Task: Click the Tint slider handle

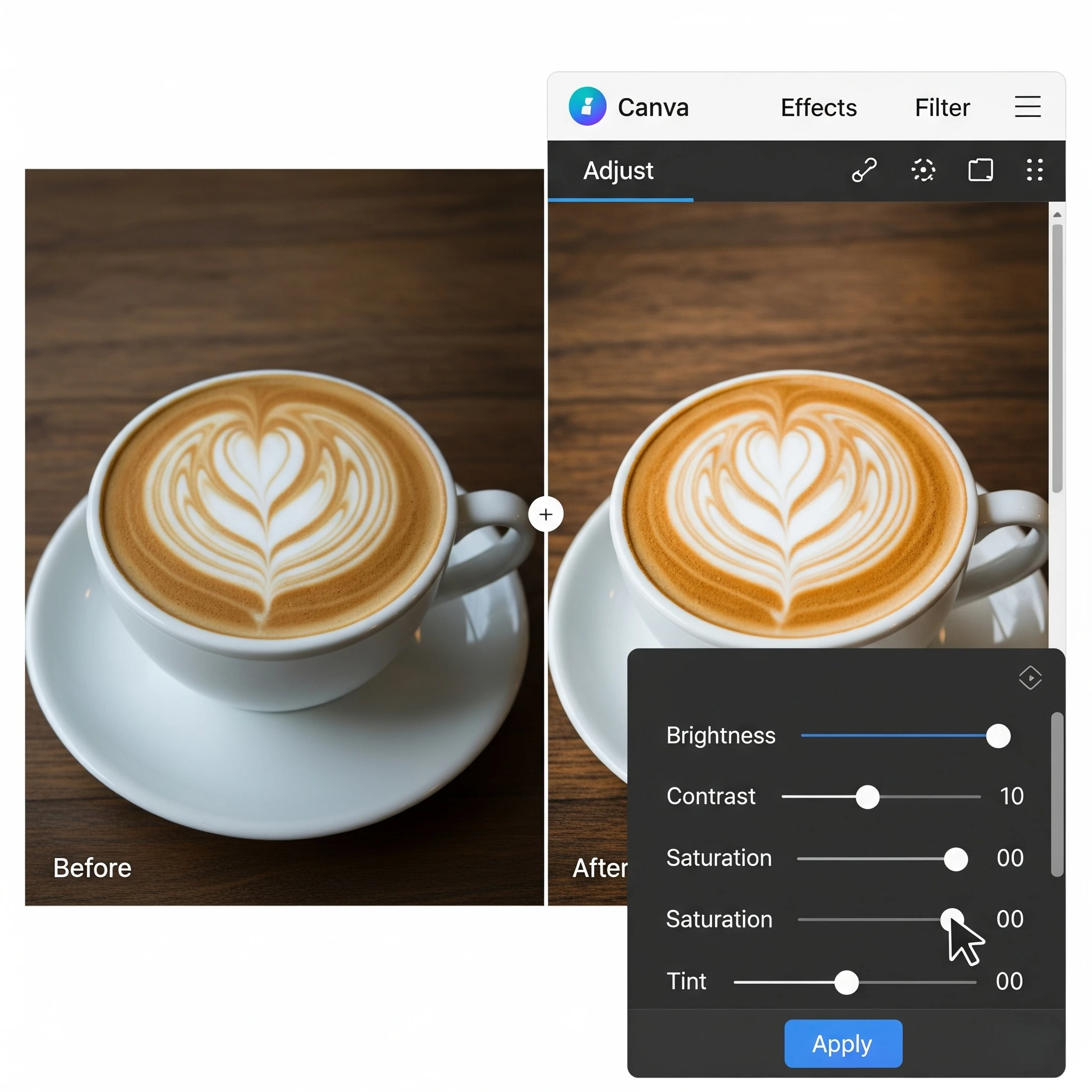Action: tap(846, 982)
